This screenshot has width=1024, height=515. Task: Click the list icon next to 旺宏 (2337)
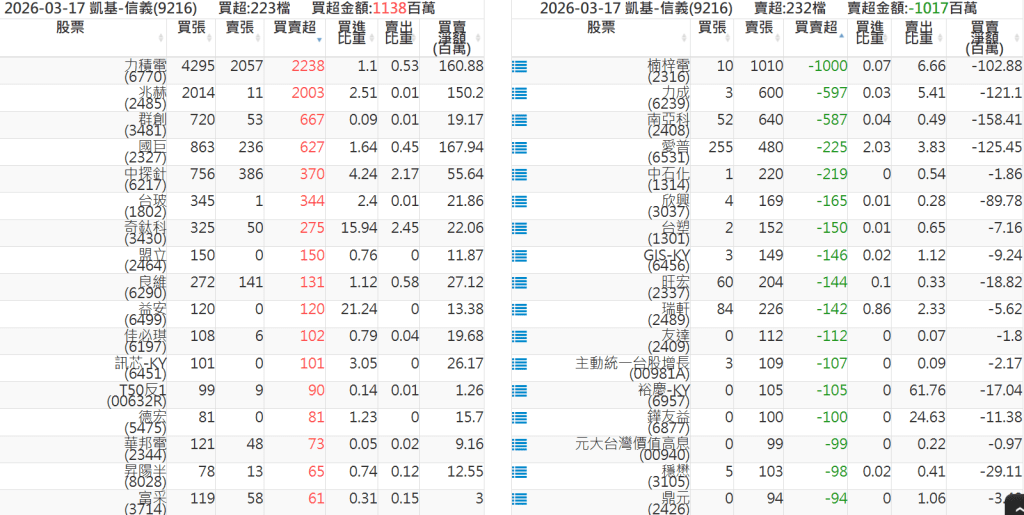[519, 283]
